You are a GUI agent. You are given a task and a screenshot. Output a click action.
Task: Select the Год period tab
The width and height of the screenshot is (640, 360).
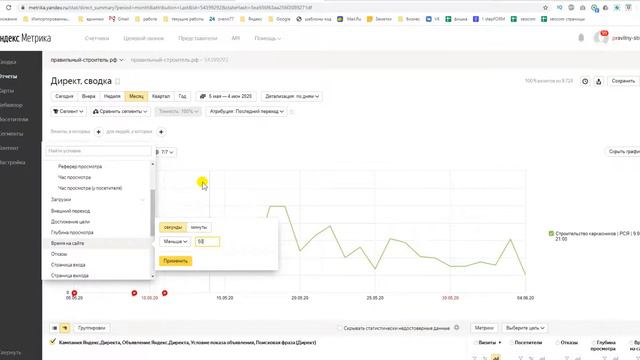(x=182, y=96)
